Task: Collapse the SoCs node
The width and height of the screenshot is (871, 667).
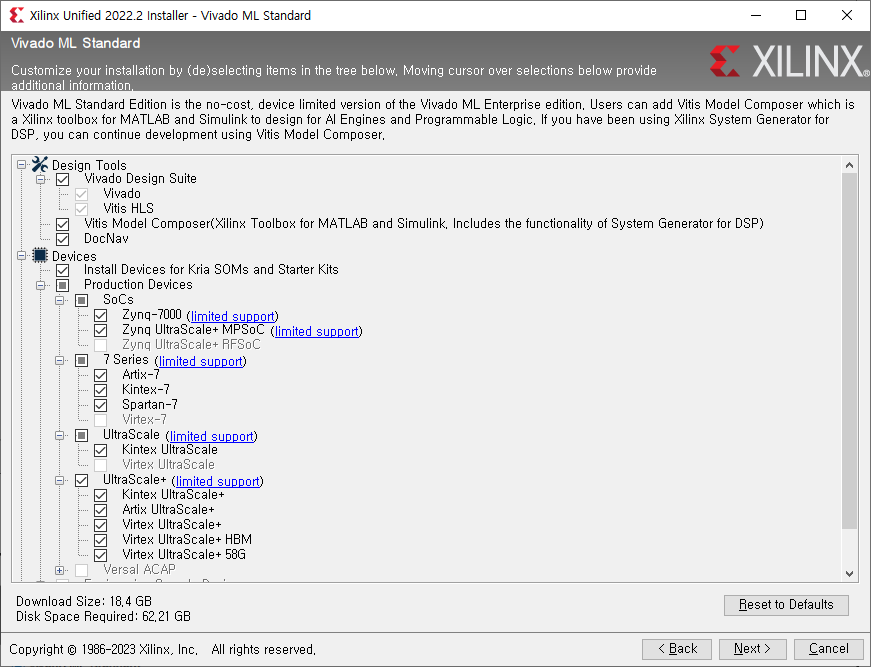Action: coord(59,300)
